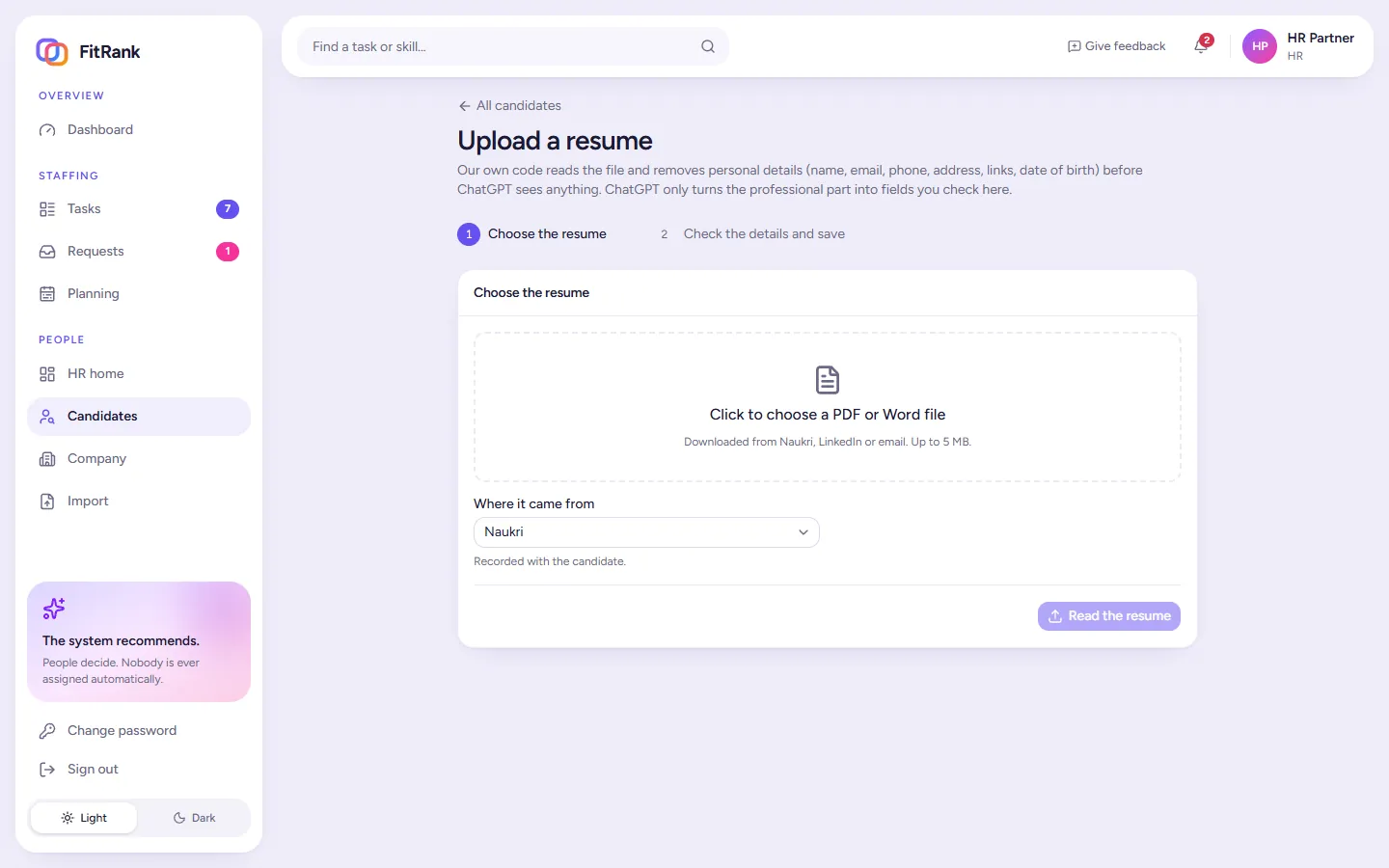Screen dimensions: 1389x868
Task: Select step 1 Choose the resume
Action: (x=531, y=234)
